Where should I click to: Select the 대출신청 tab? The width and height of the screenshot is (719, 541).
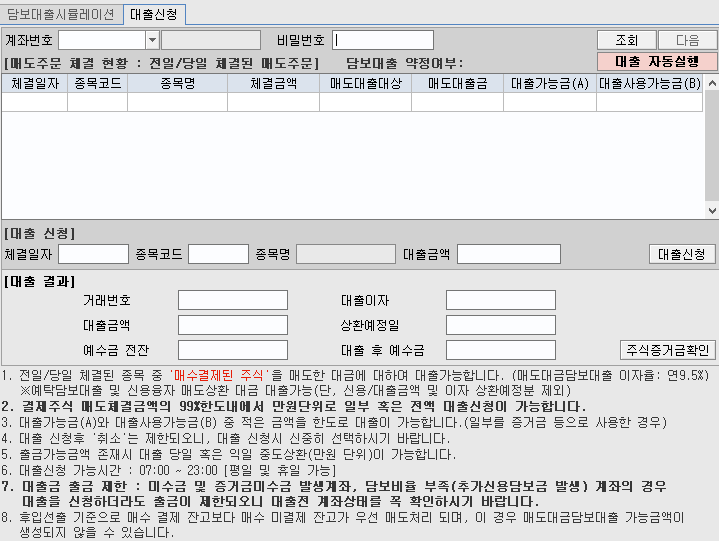(x=154, y=14)
